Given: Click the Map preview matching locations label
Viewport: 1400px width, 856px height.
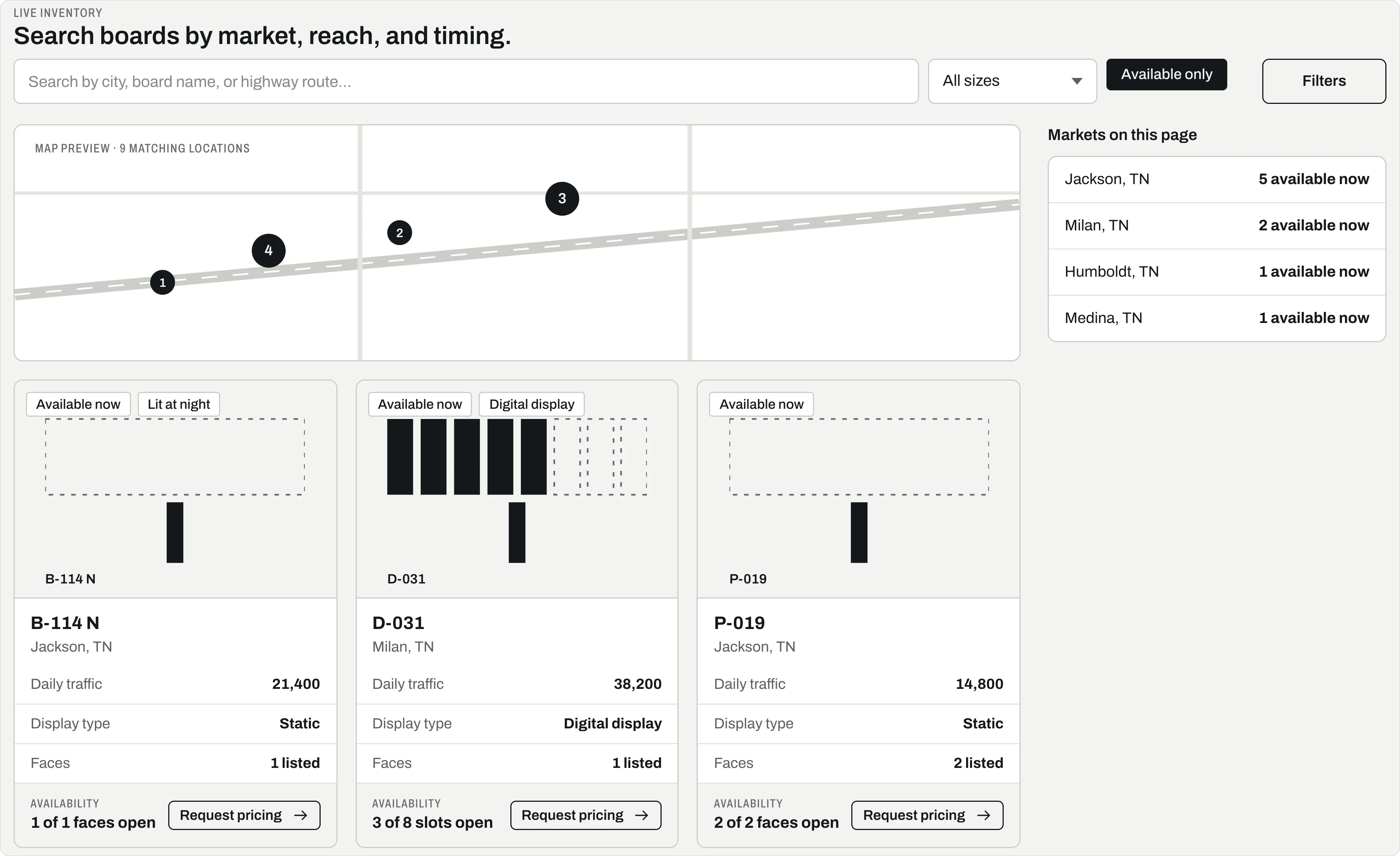Looking at the screenshot, I should pos(142,148).
